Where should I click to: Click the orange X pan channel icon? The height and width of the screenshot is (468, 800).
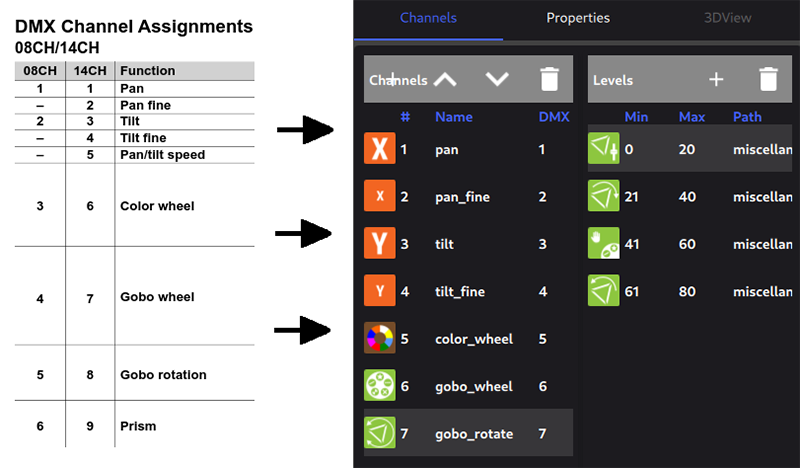point(380,149)
